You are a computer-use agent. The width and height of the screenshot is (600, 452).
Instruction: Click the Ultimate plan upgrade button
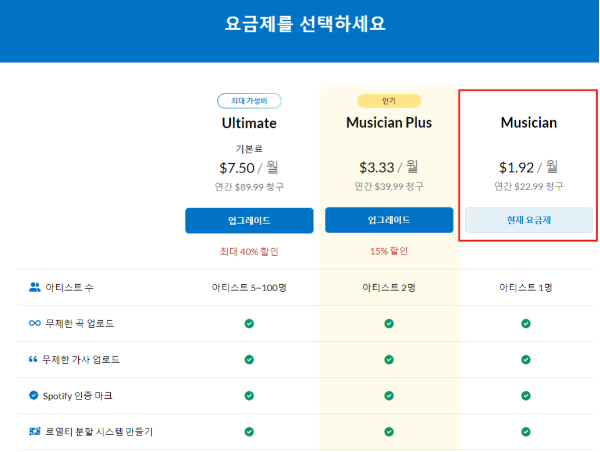pos(249,220)
